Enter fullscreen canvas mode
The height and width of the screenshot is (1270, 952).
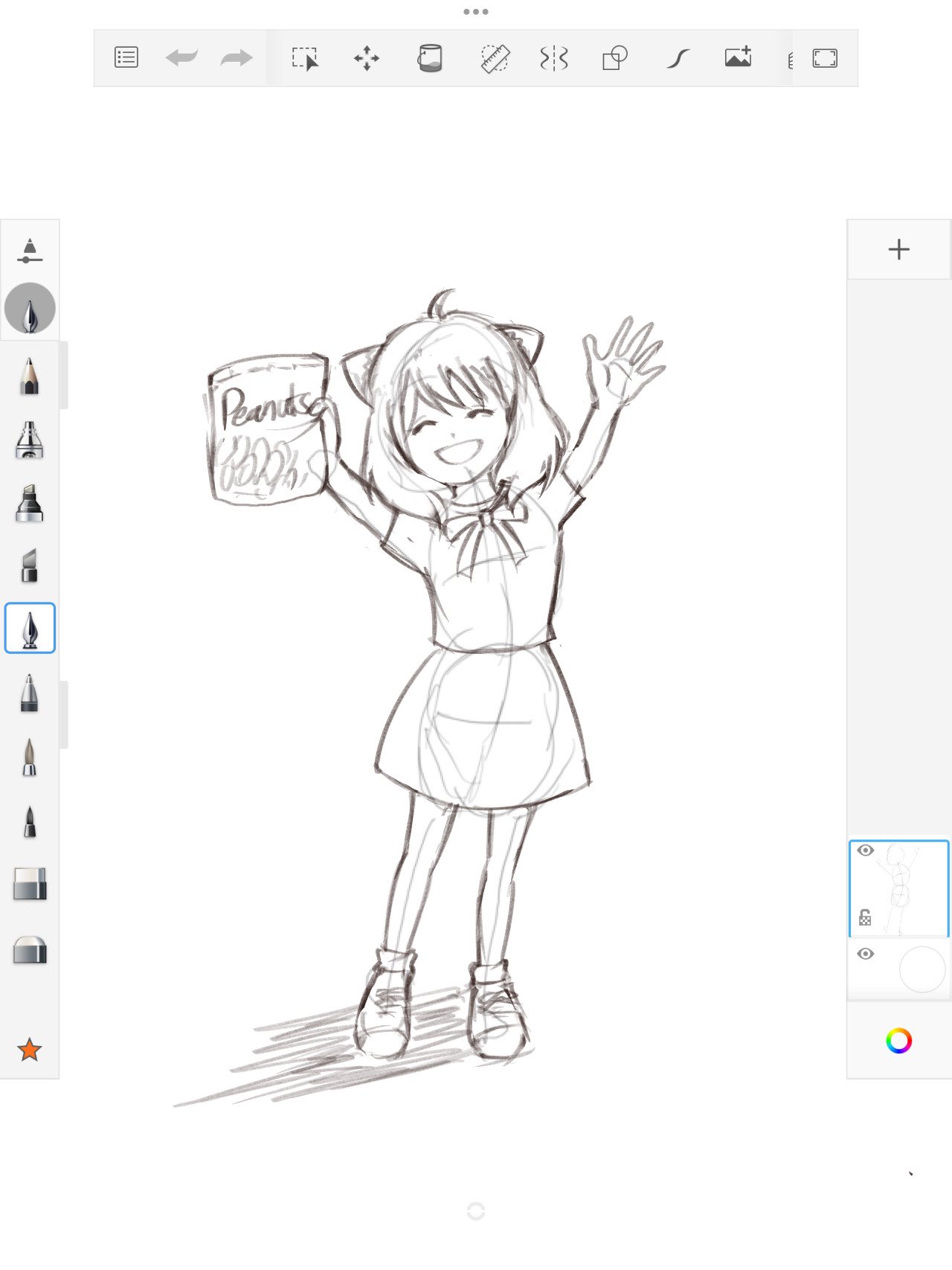(825, 58)
